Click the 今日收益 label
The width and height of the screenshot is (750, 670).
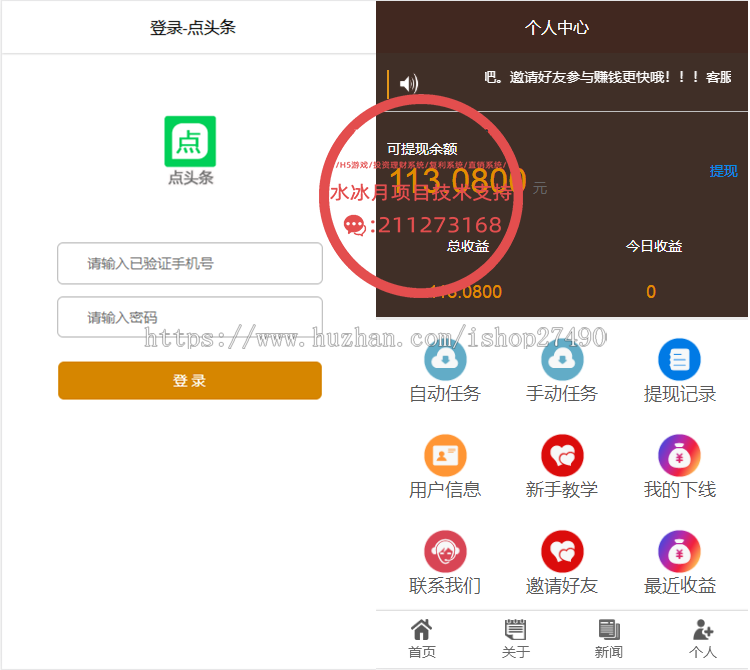tap(653, 246)
